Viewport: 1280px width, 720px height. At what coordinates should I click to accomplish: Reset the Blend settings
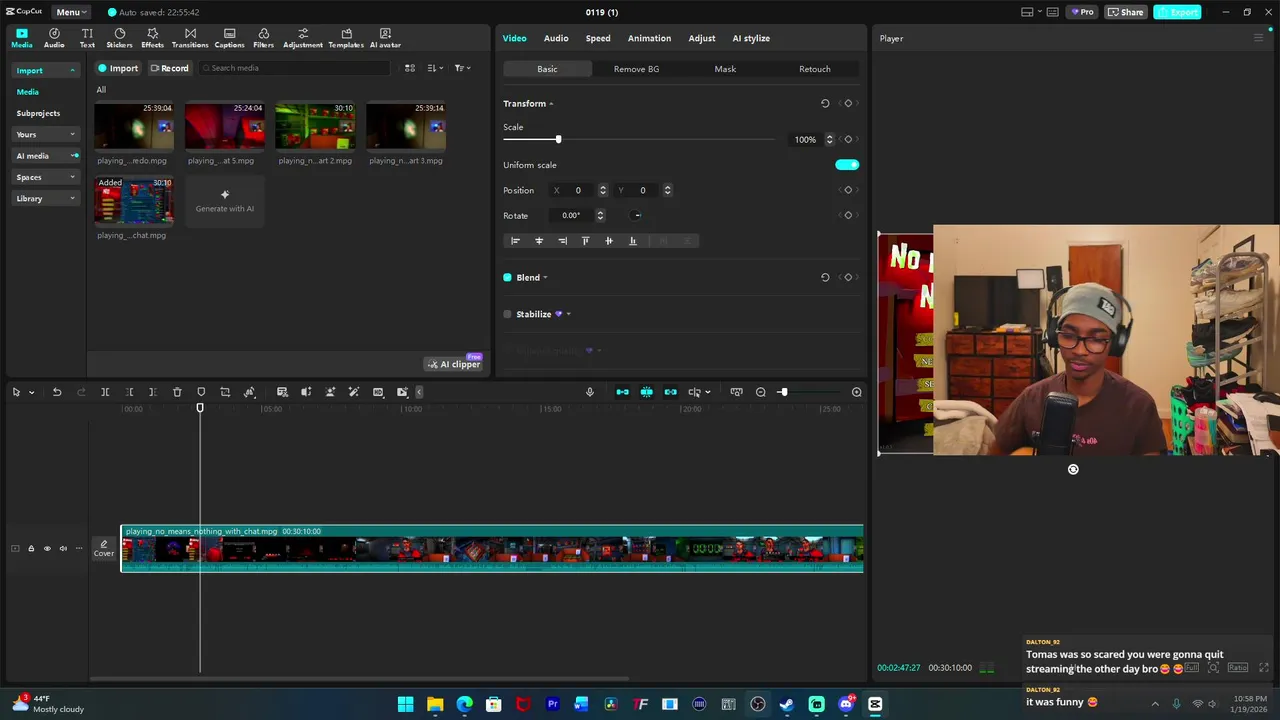click(825, 277)
